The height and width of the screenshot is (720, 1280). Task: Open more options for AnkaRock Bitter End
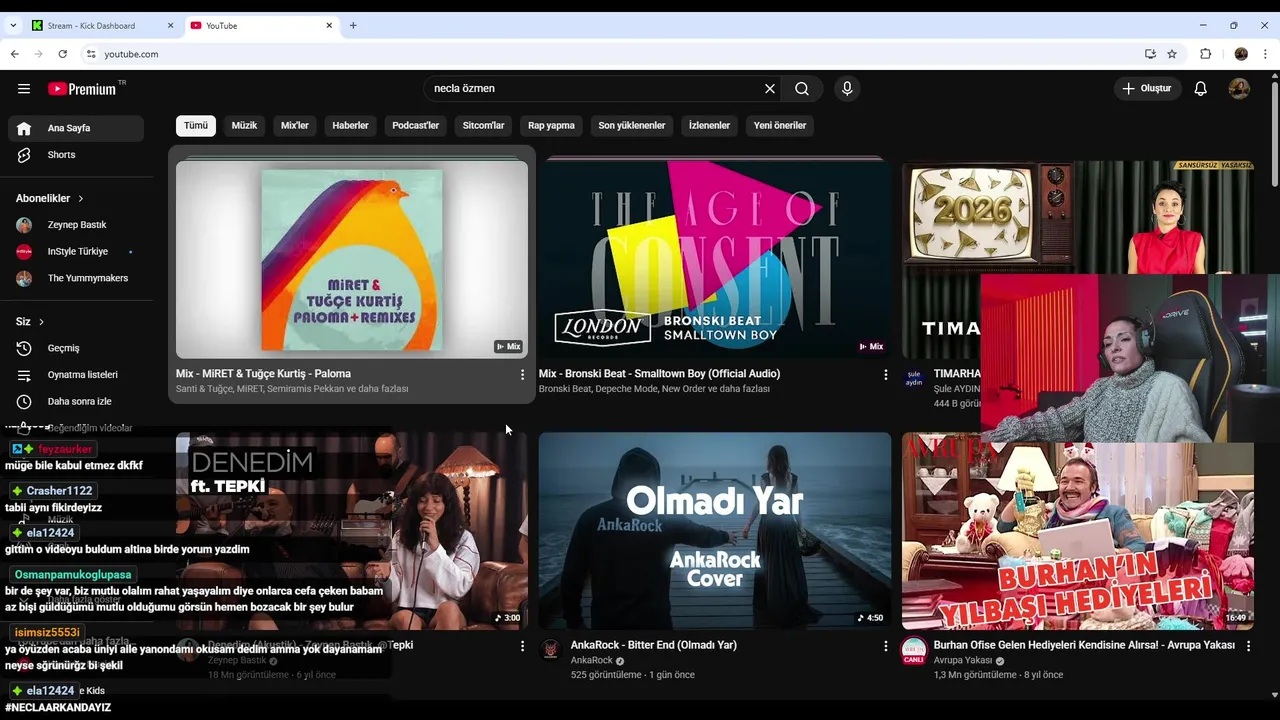pos(885,647)
